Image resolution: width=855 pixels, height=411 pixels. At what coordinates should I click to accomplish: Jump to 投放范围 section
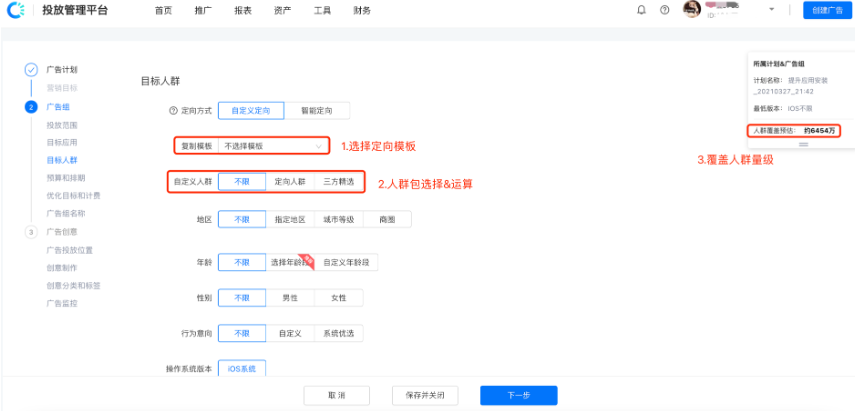[x=62, y=125]
